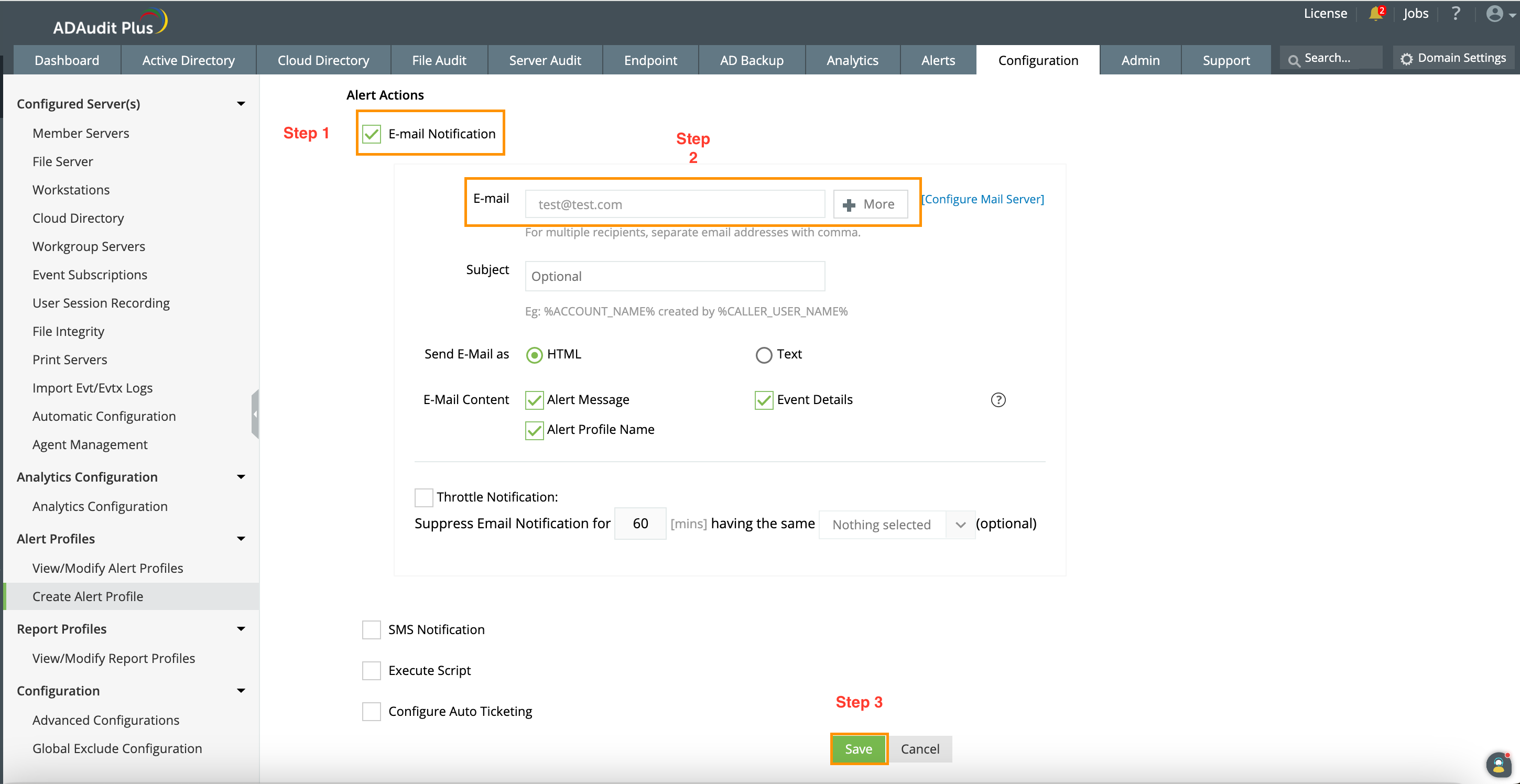
Task: Click the E-Mail Content help icon
Action: coord(998,400)
